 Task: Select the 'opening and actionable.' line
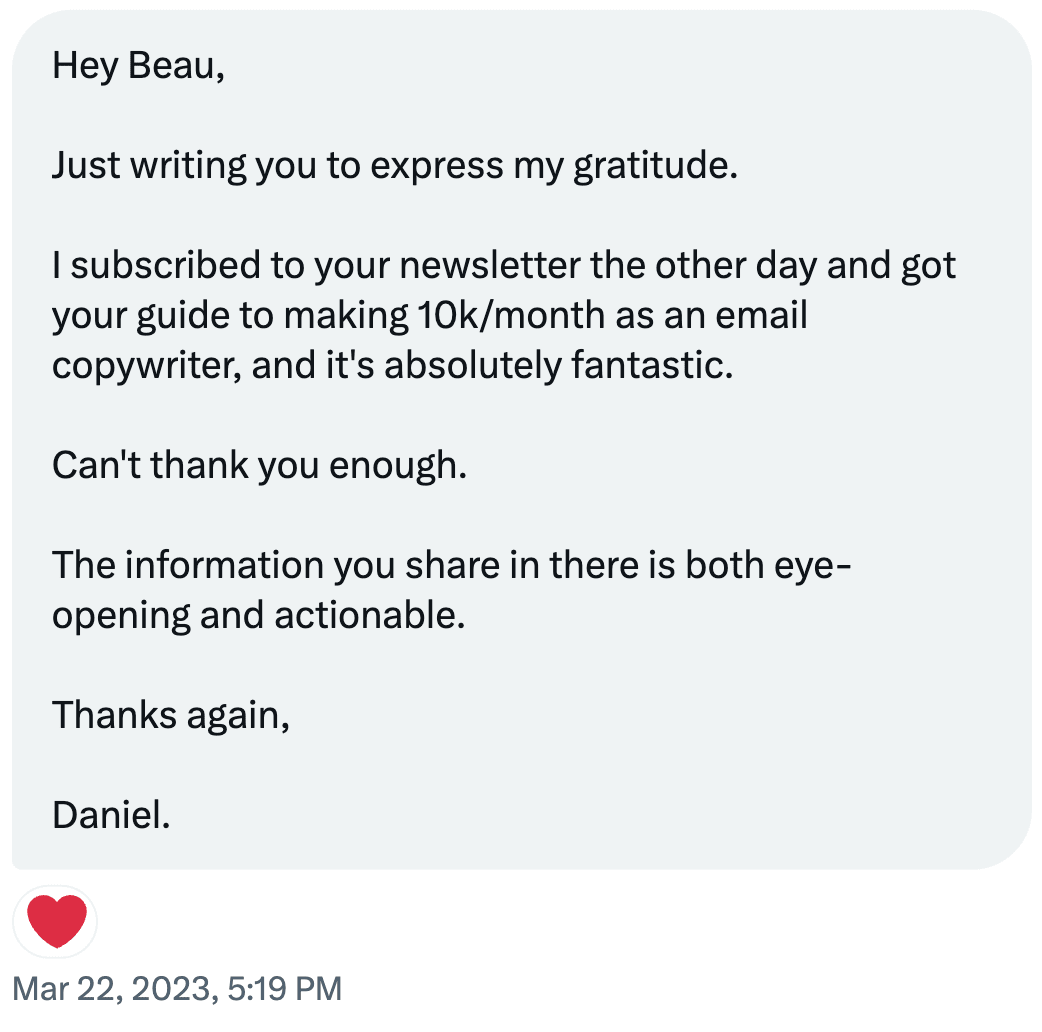(259, 616)
